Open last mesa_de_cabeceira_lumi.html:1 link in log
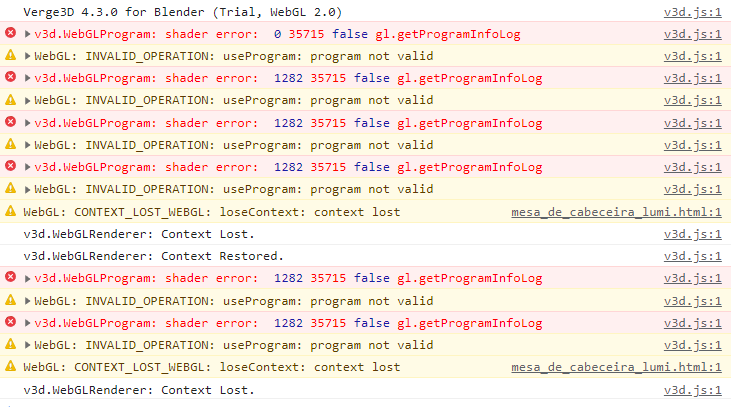The height and width of the screenshot is (407, 731). coord(616,367)
